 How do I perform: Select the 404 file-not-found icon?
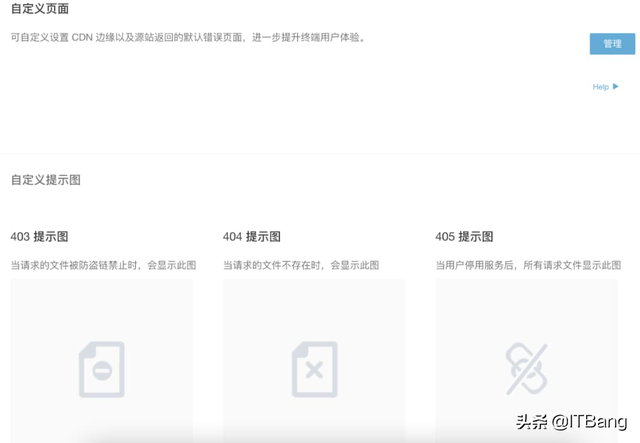314,369
